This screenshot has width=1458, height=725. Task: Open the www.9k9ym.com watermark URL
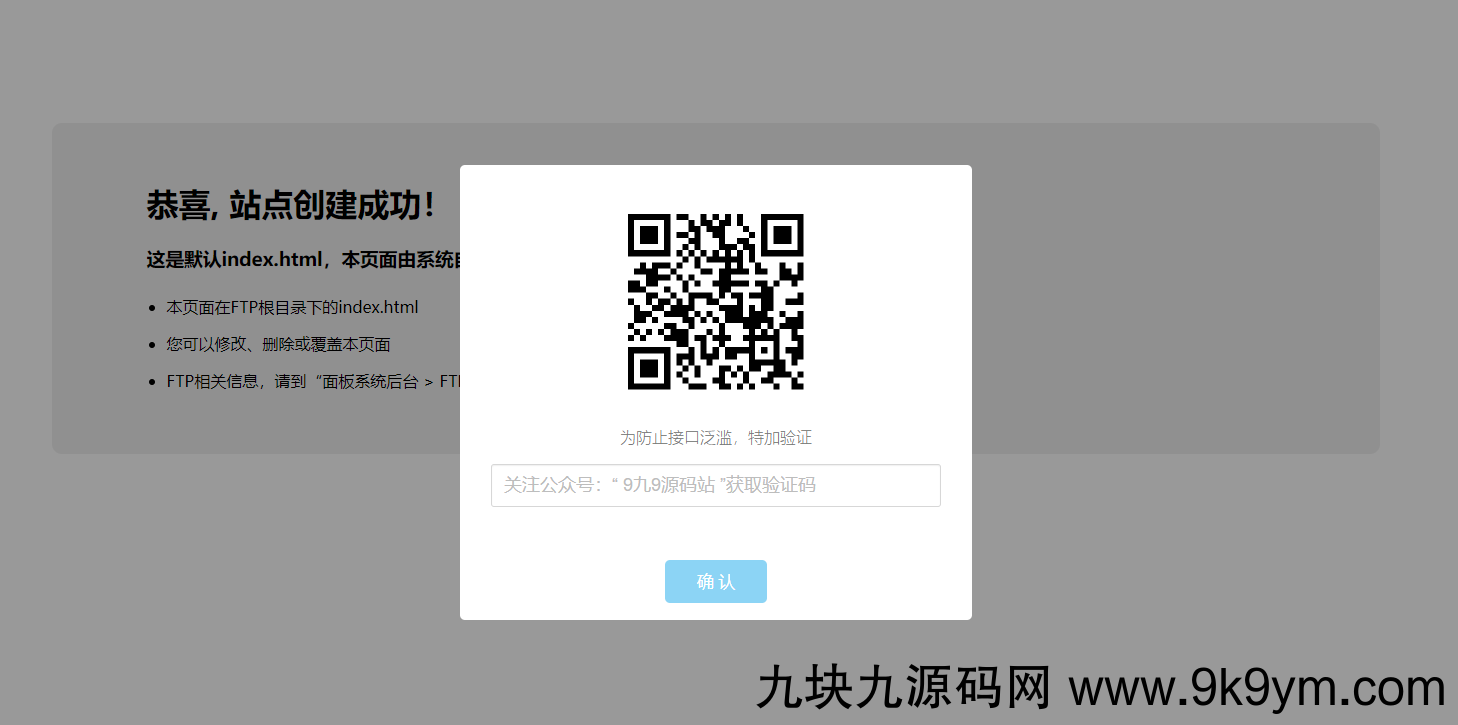coord(1257,689)
